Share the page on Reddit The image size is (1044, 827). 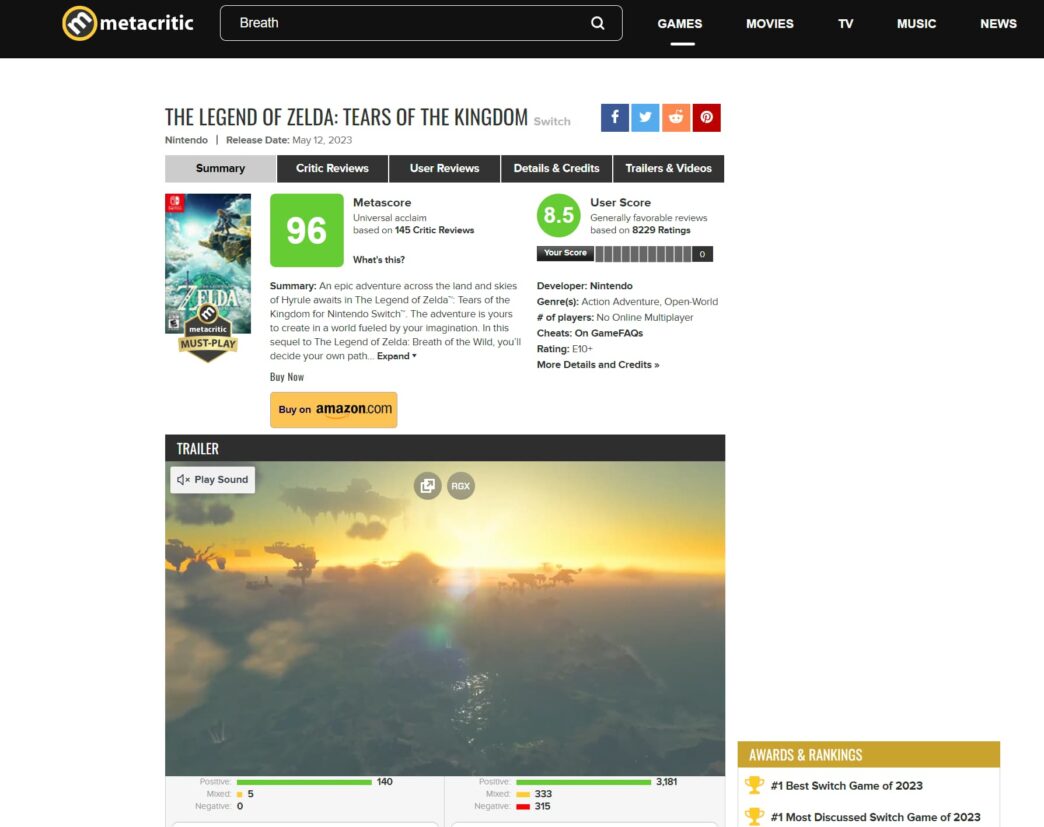click(x=676, y=118)
